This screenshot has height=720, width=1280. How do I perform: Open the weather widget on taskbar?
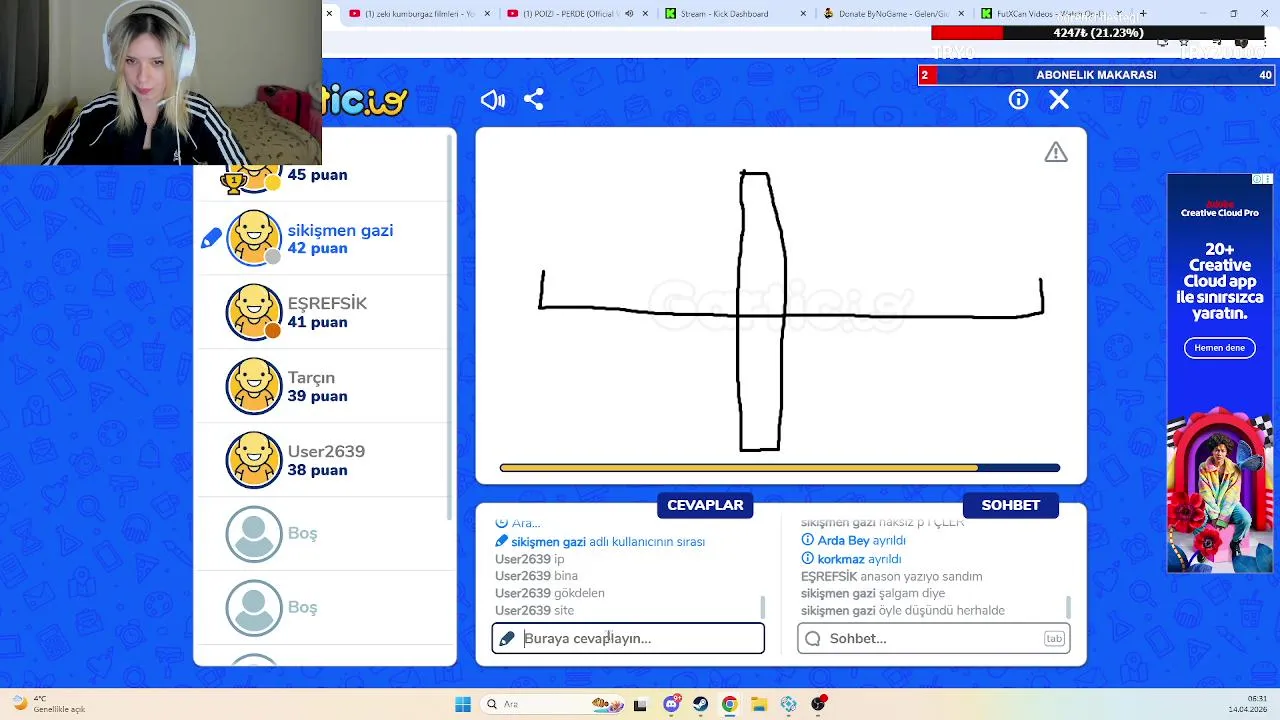[x=50, y=704]
